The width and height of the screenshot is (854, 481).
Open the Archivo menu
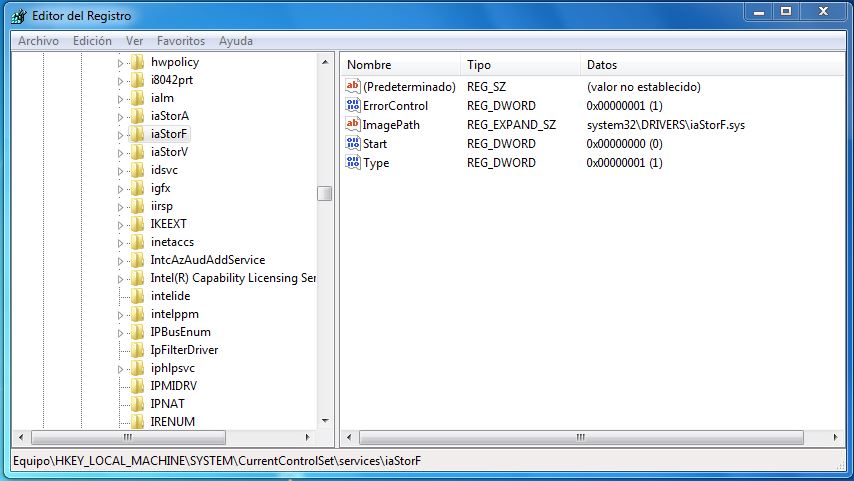38,41
